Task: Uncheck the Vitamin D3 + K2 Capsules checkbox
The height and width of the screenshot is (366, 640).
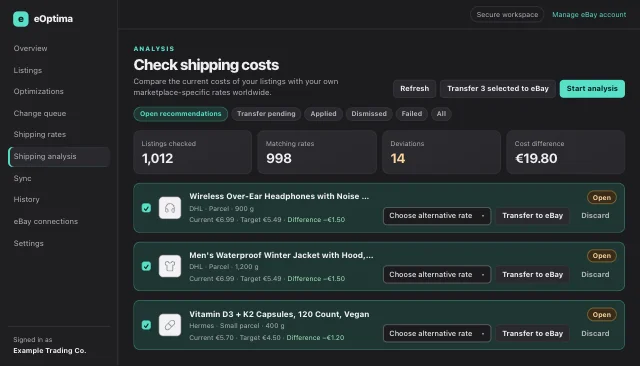Action: click(146, 325)
